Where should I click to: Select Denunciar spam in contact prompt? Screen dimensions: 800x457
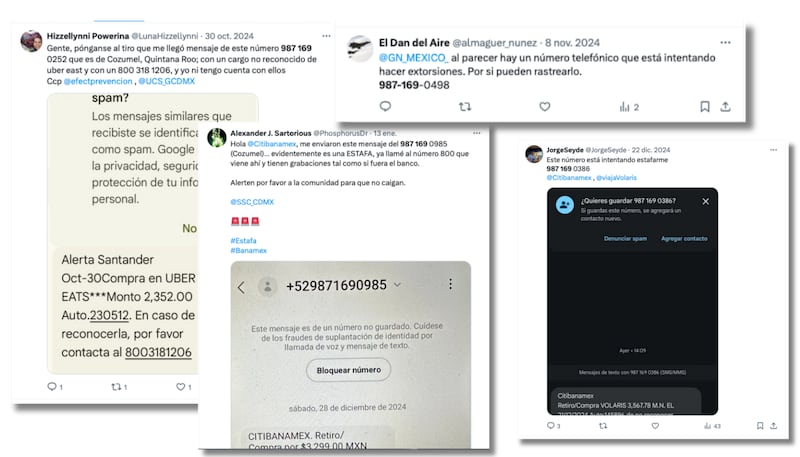click(625, 238)
